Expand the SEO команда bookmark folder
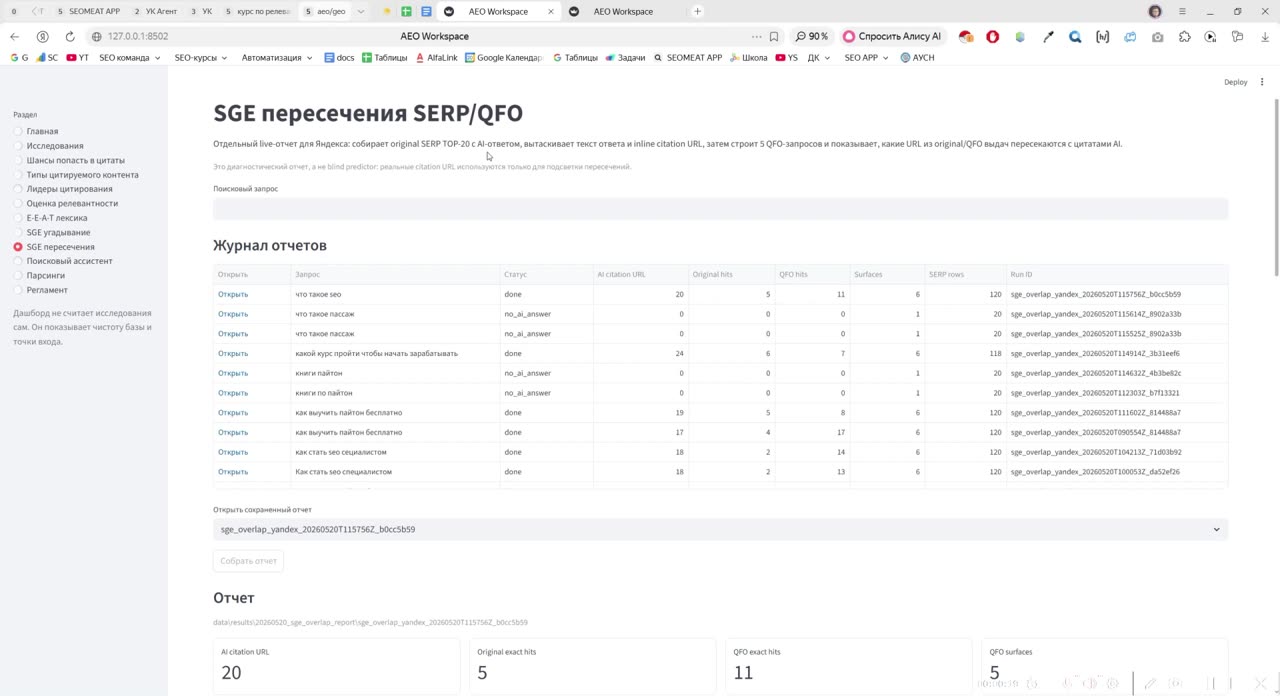This screenshot has width=1280, height=696. (130, 57)
